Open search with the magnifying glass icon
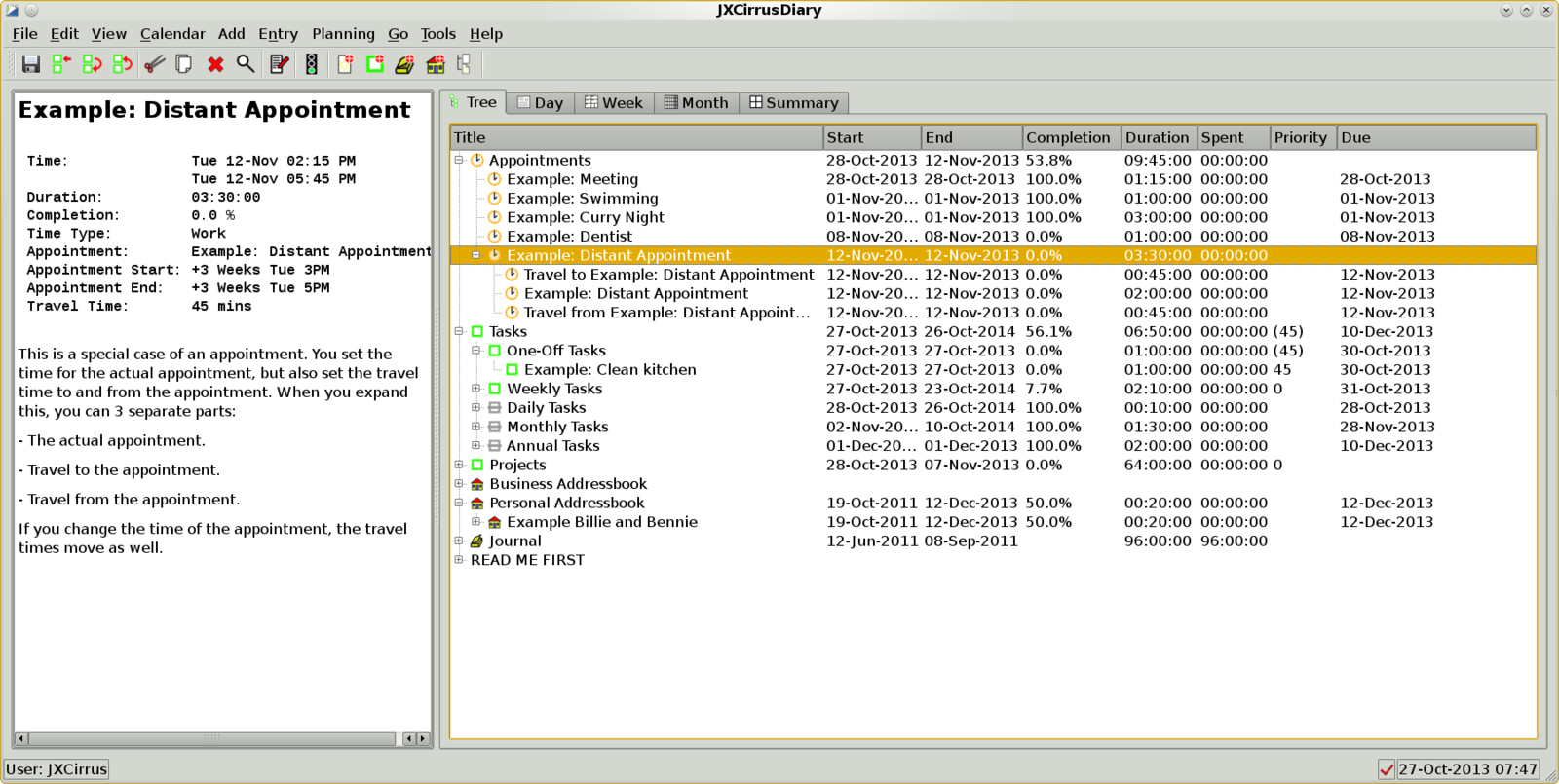The image size is (1559, 784). pyautogui.click(x=246, y=64)
